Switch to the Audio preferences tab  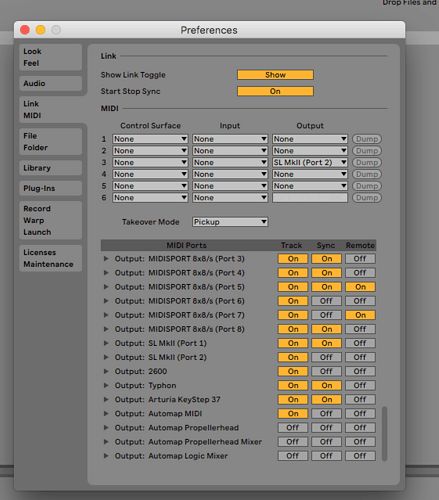coord(51,83)
